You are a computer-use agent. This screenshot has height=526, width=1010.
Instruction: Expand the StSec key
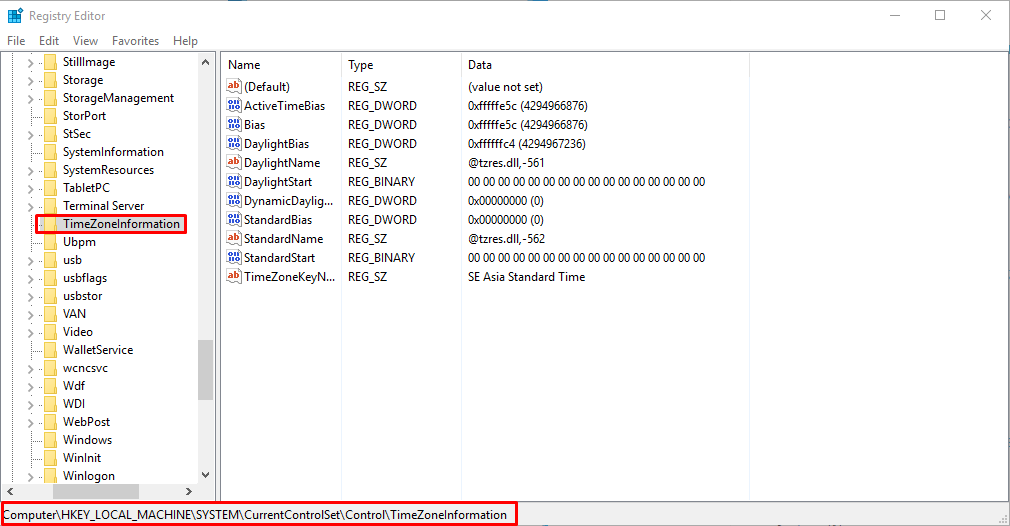click(x=30, y=135)
